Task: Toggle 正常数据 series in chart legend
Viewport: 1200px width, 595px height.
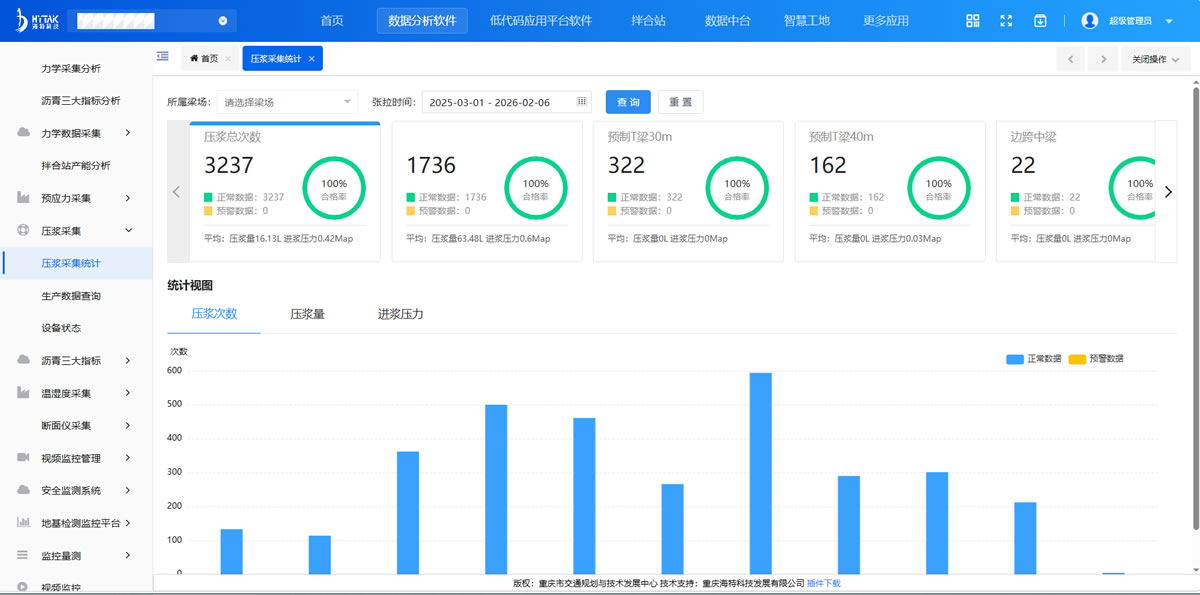Action: 1034,358
